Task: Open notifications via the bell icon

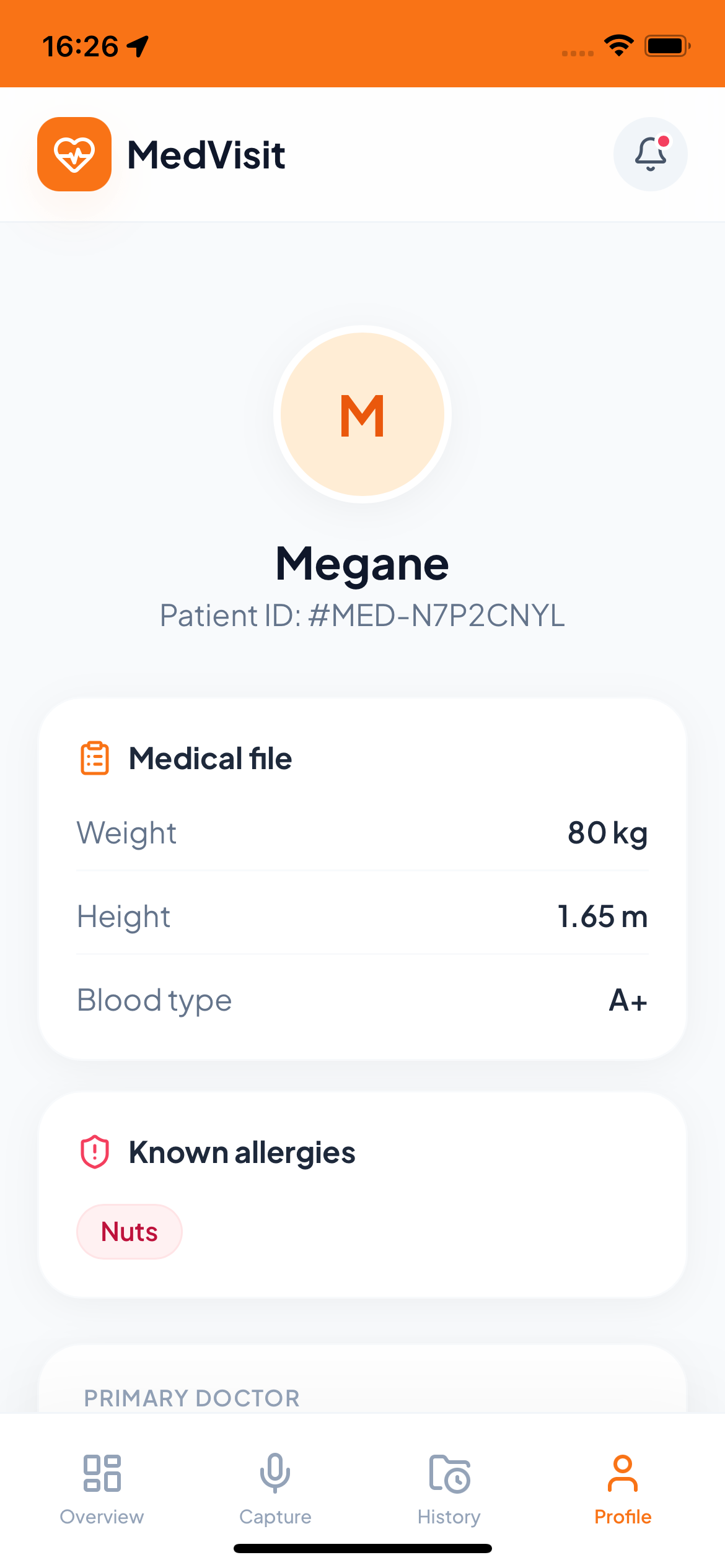Action: 650,154
